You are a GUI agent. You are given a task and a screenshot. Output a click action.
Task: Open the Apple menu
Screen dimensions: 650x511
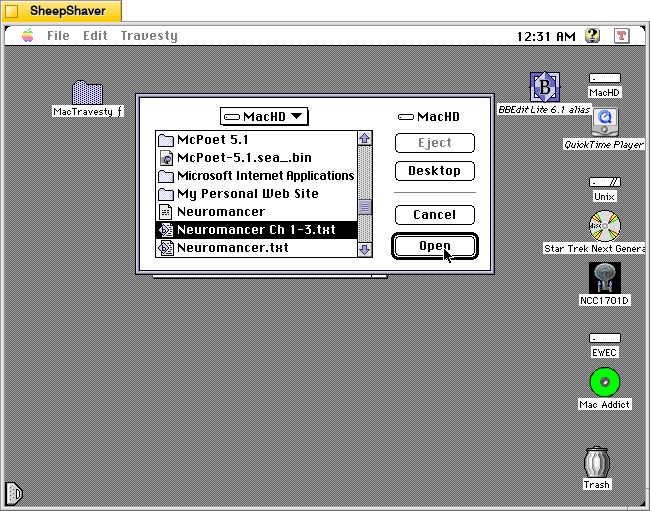point(28,36)
